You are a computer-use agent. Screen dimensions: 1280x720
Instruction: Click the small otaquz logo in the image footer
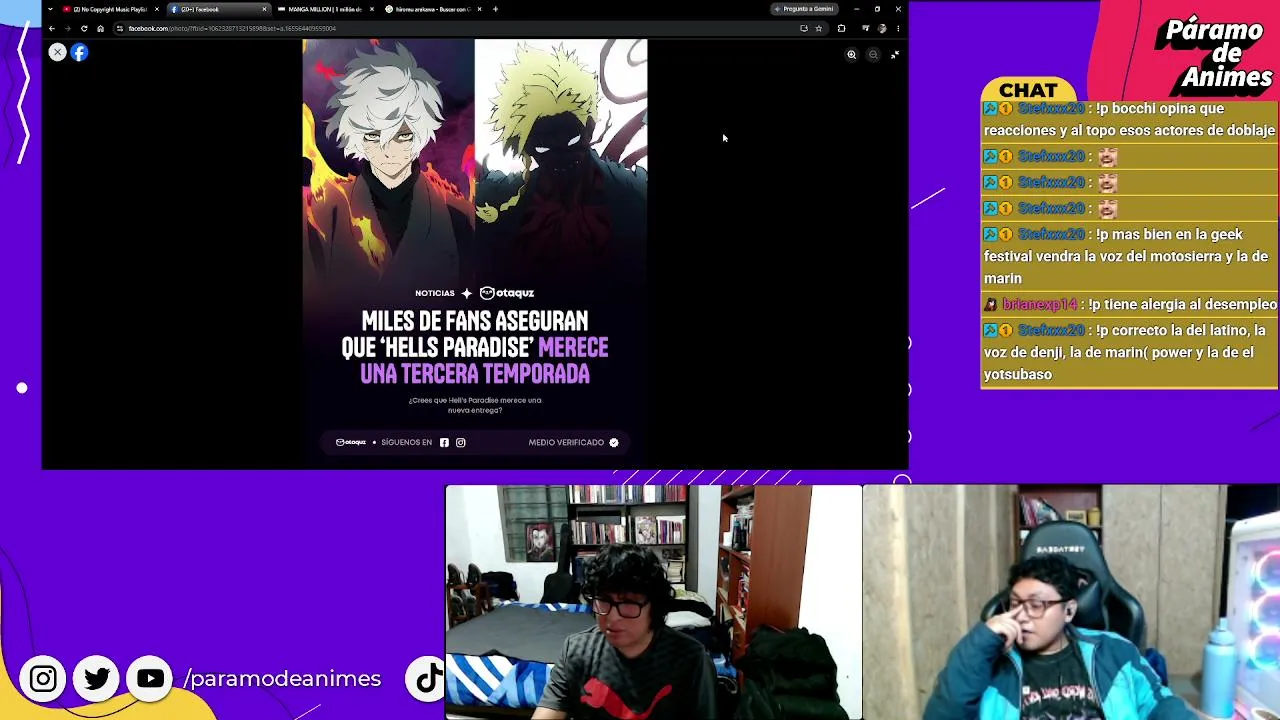351,442
